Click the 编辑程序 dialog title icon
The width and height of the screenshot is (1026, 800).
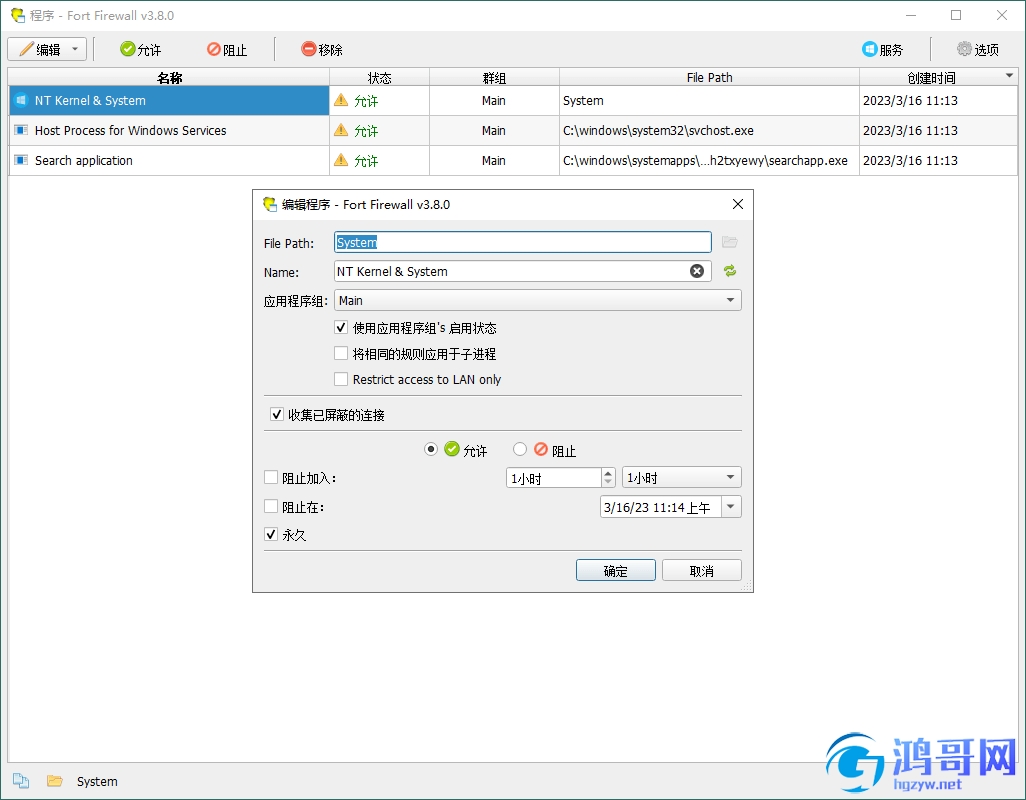[270, 204]
